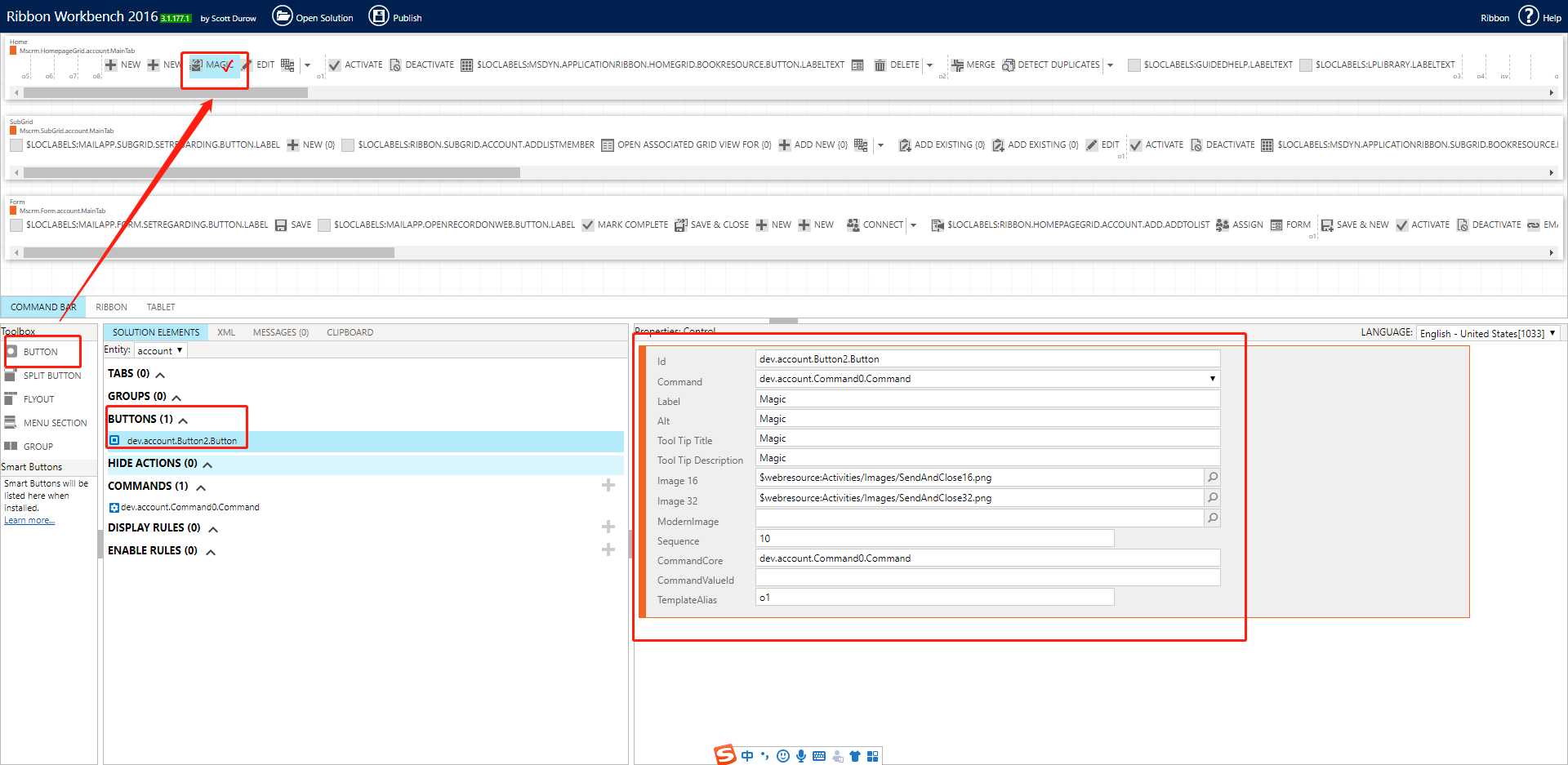The width and height of the screenshot is (1568, 765).
Task: Click the first ADD EXISTING {0} icon in SubGrid
Action: coord(905,145)
